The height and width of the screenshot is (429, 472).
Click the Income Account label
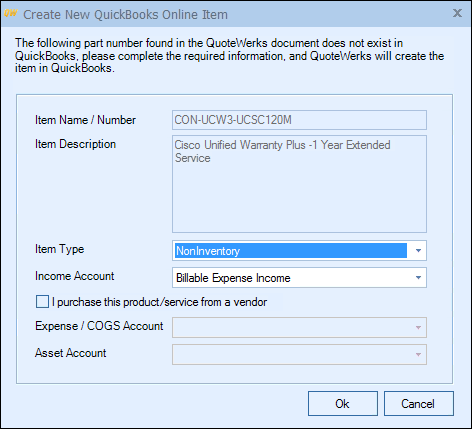[x=75, y=276]
